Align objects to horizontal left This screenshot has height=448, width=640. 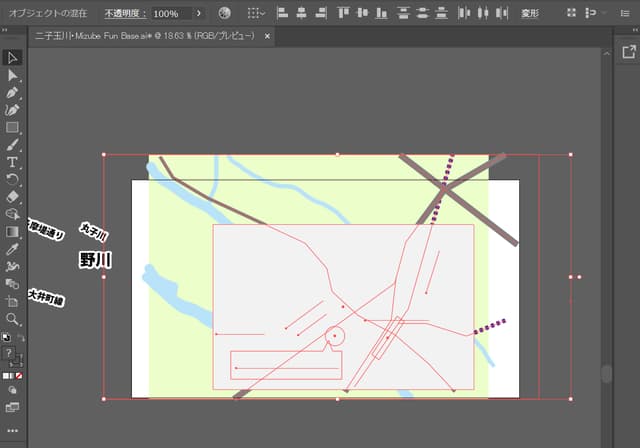pyautogui.click(x=282, y=13)
